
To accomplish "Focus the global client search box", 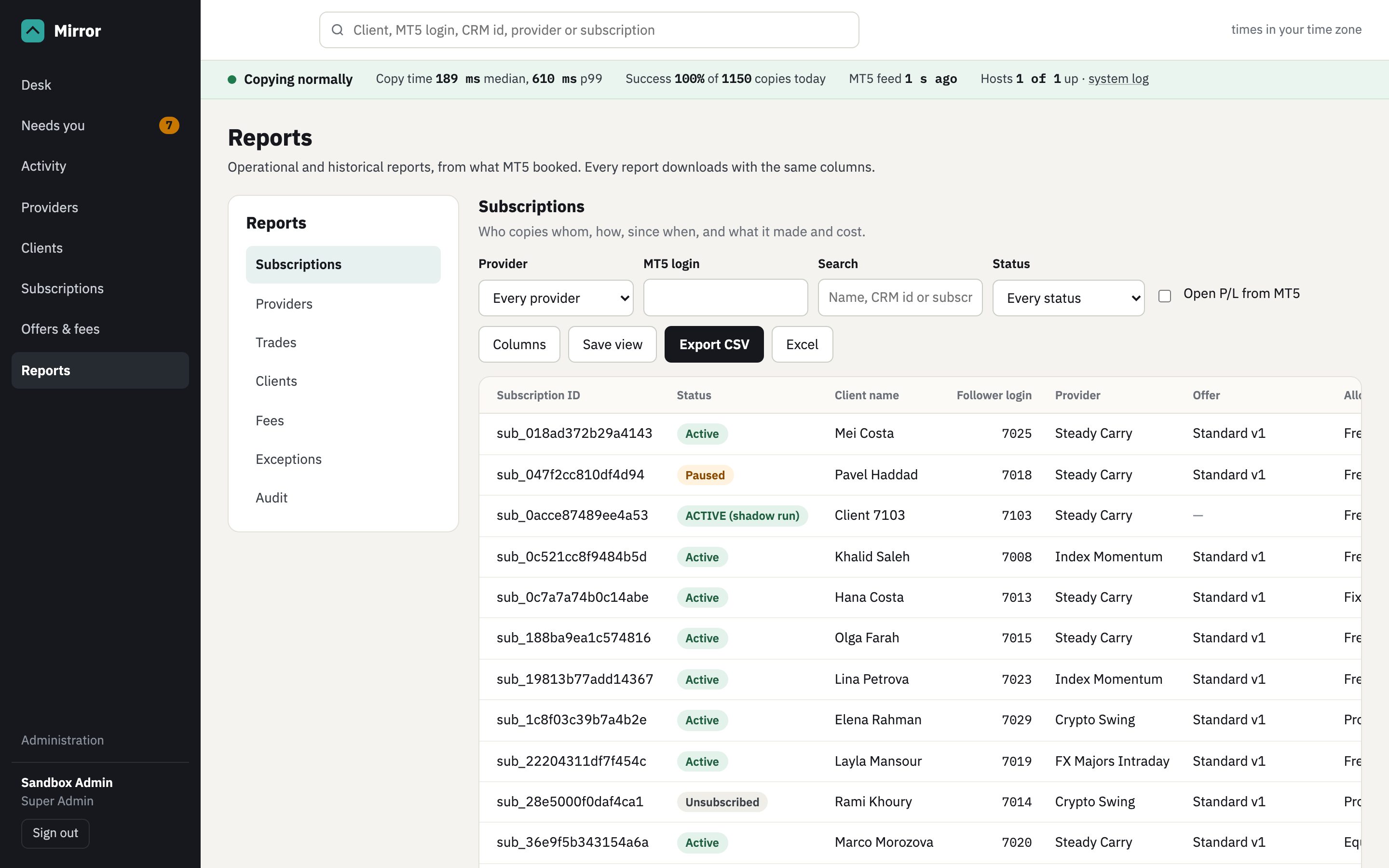I will 589,30.
